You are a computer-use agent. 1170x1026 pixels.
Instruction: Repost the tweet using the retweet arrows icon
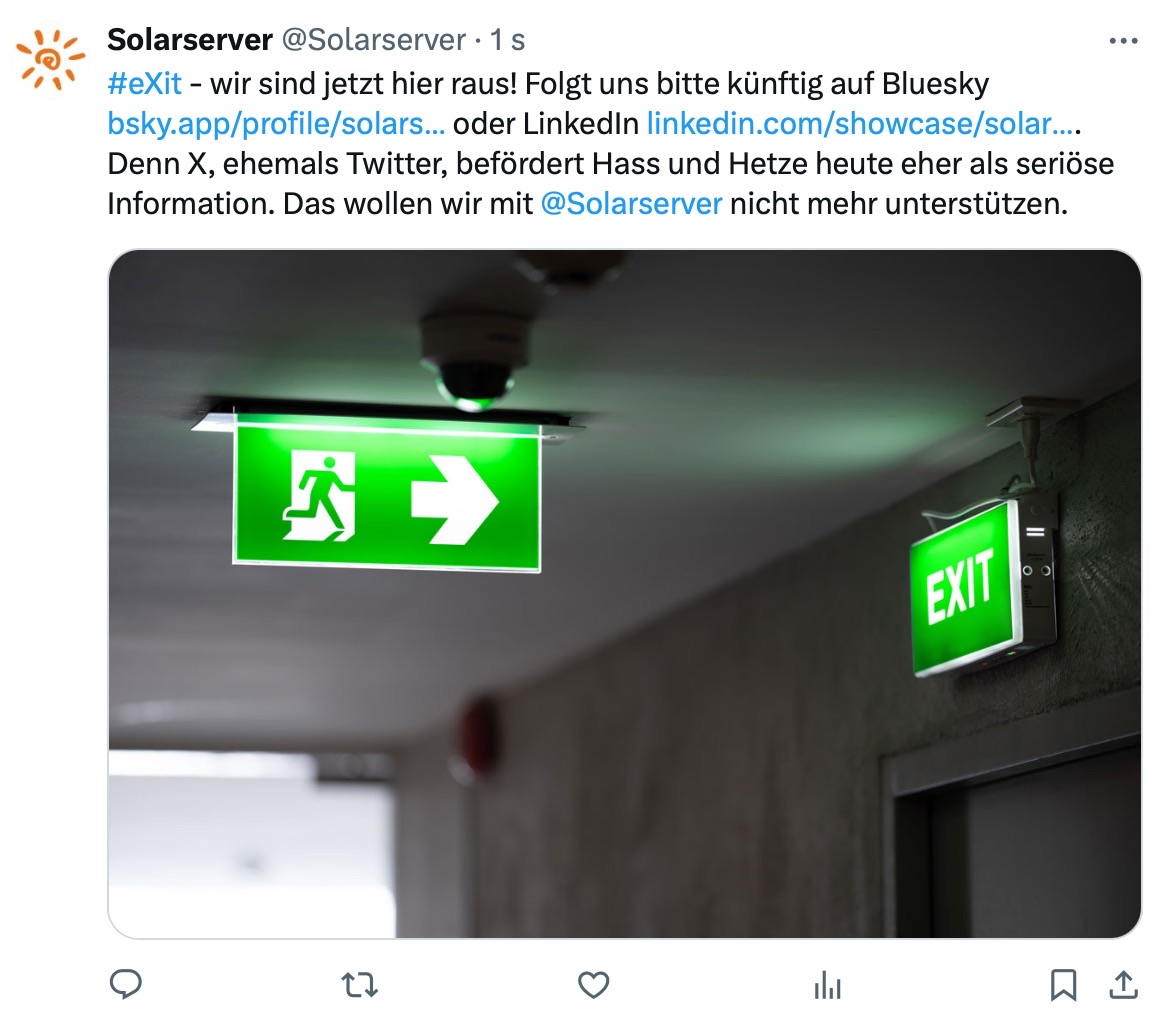(x=360, y=985)
